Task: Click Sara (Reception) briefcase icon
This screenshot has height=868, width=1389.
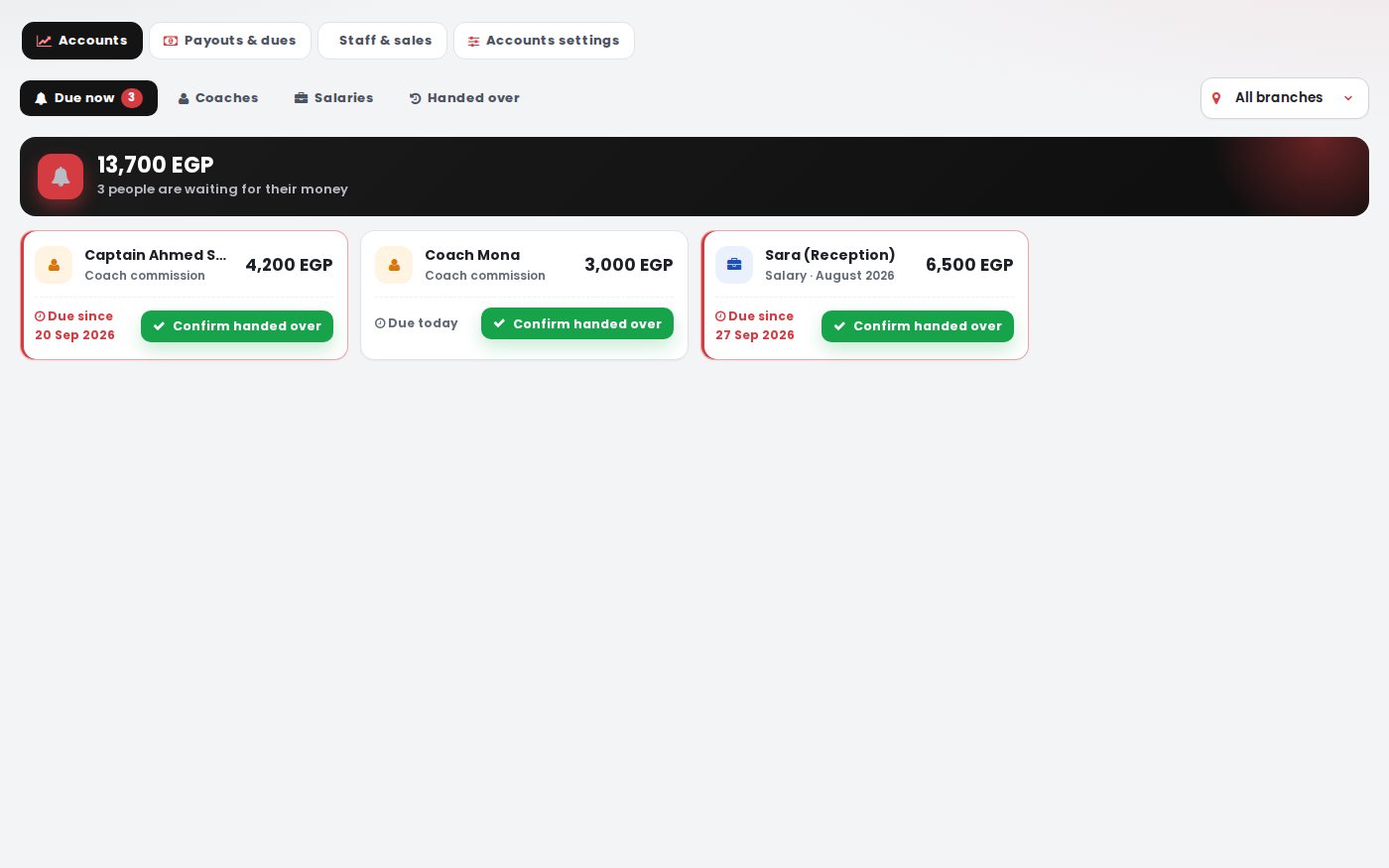Action: pyautogui.click(x=734, y=265)
